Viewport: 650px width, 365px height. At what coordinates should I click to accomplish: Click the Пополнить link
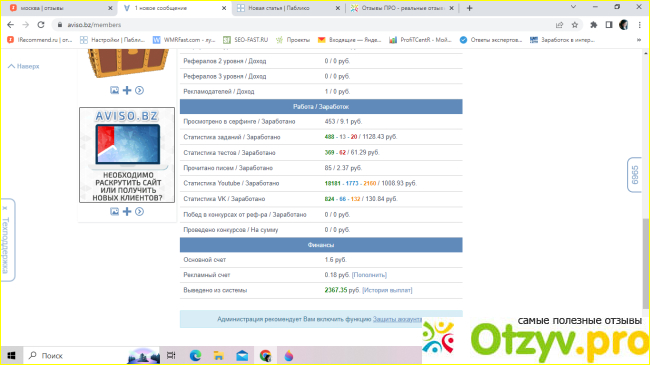[369, 275]
